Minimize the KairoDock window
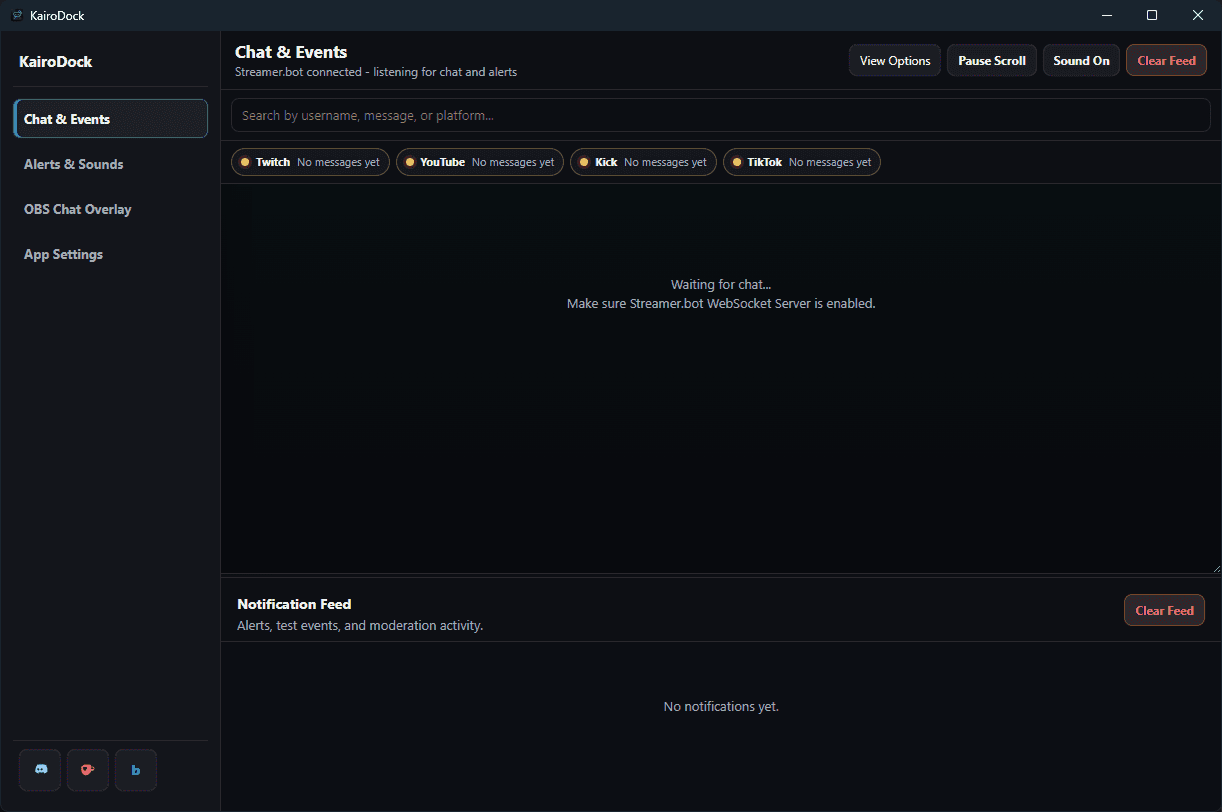Viewport: 1222px width, 812px height. click(x=1107, y=15)
